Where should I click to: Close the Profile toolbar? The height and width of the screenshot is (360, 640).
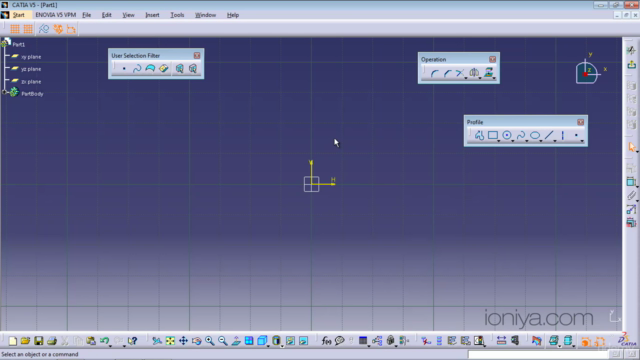coord(580,122)
